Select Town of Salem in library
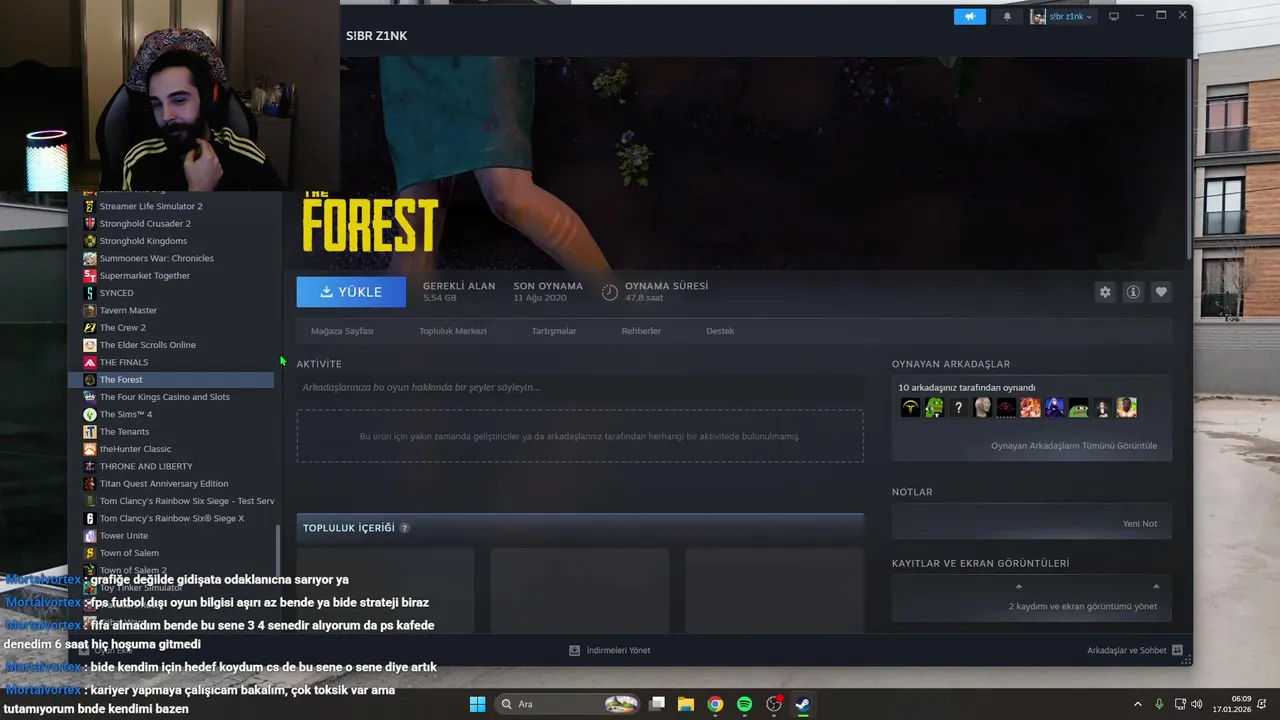The height and width of the screenshot is (720, 1280). click(x=129, y=553)
